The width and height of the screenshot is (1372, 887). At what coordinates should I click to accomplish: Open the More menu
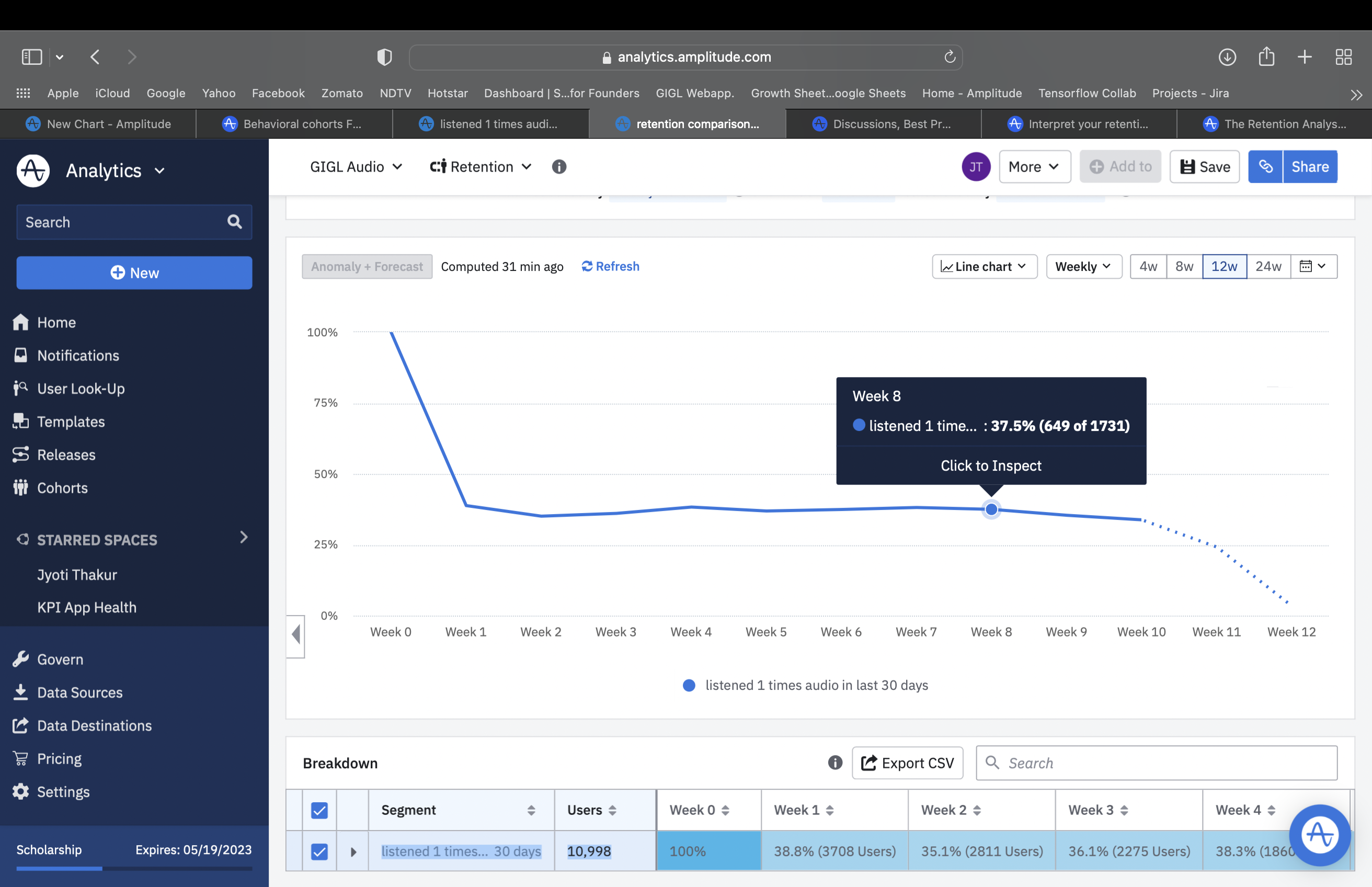tap(1034, 167)
